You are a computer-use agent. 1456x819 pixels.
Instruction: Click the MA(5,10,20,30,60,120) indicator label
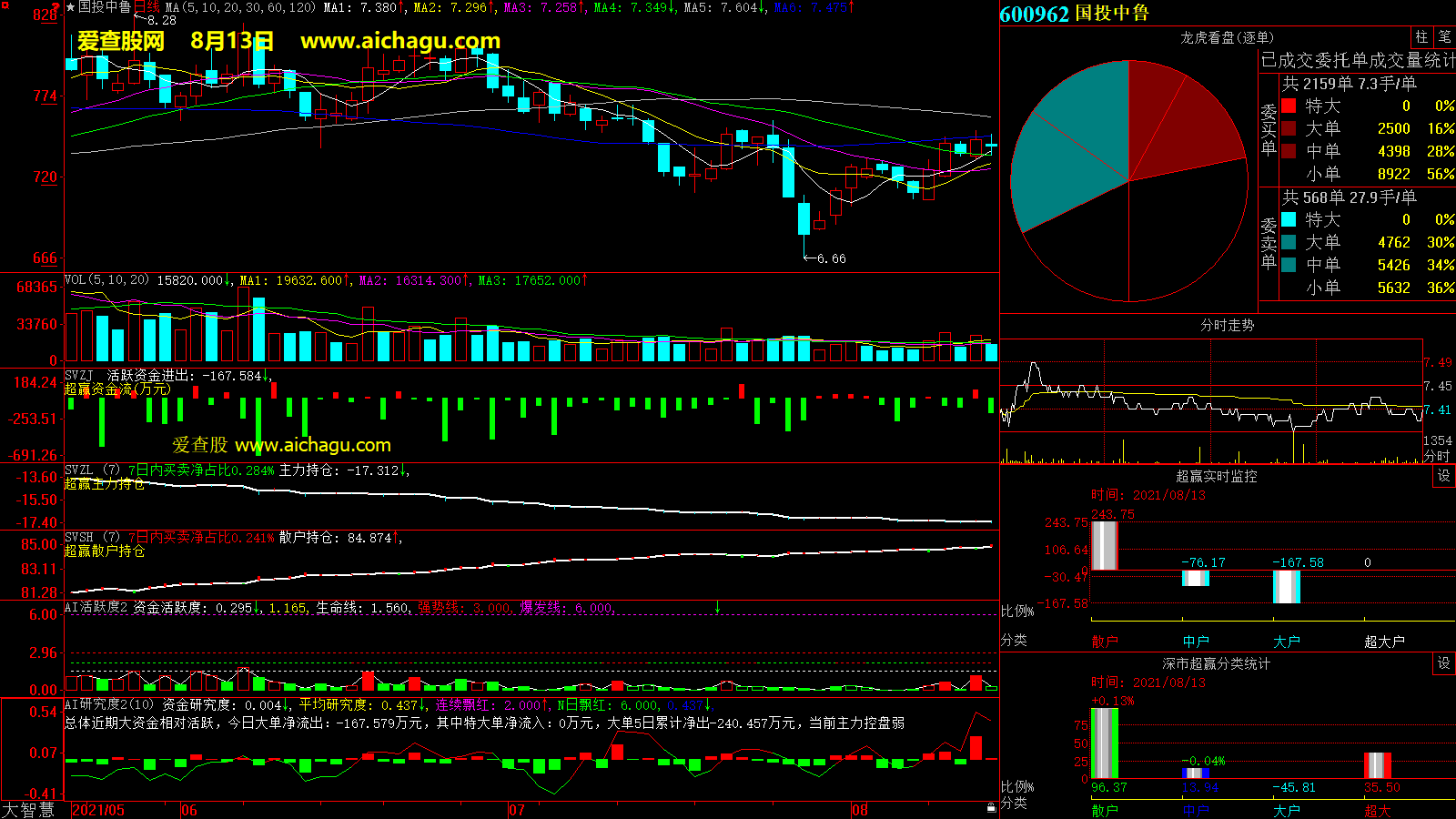pos(240,7)
